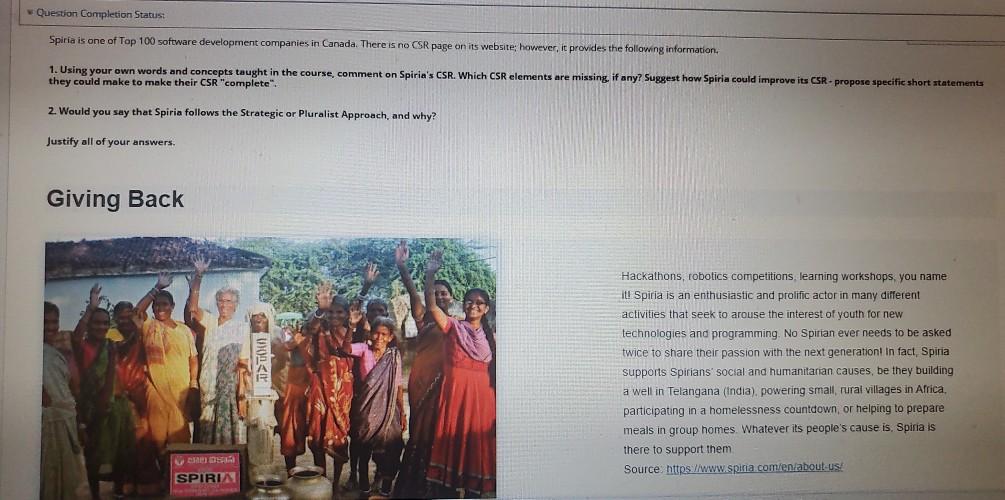
Task: Click the Question Completion Status label
Action: (x=100, y=13)
